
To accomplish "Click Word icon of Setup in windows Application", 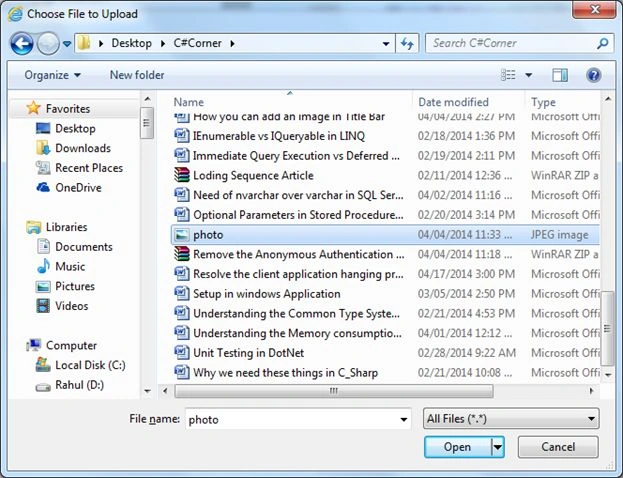I will [182, 294].
